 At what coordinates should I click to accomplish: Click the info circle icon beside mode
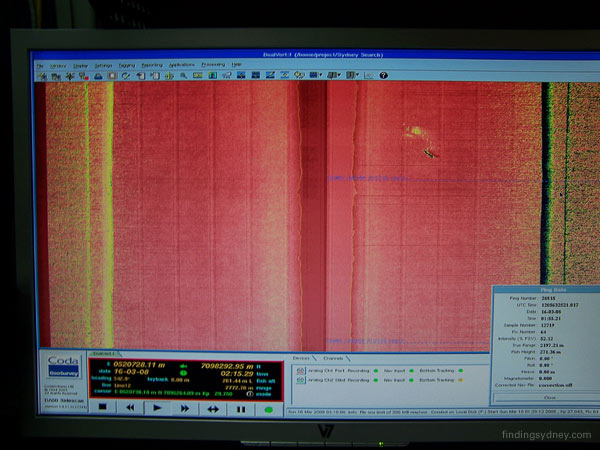point(249,394)
